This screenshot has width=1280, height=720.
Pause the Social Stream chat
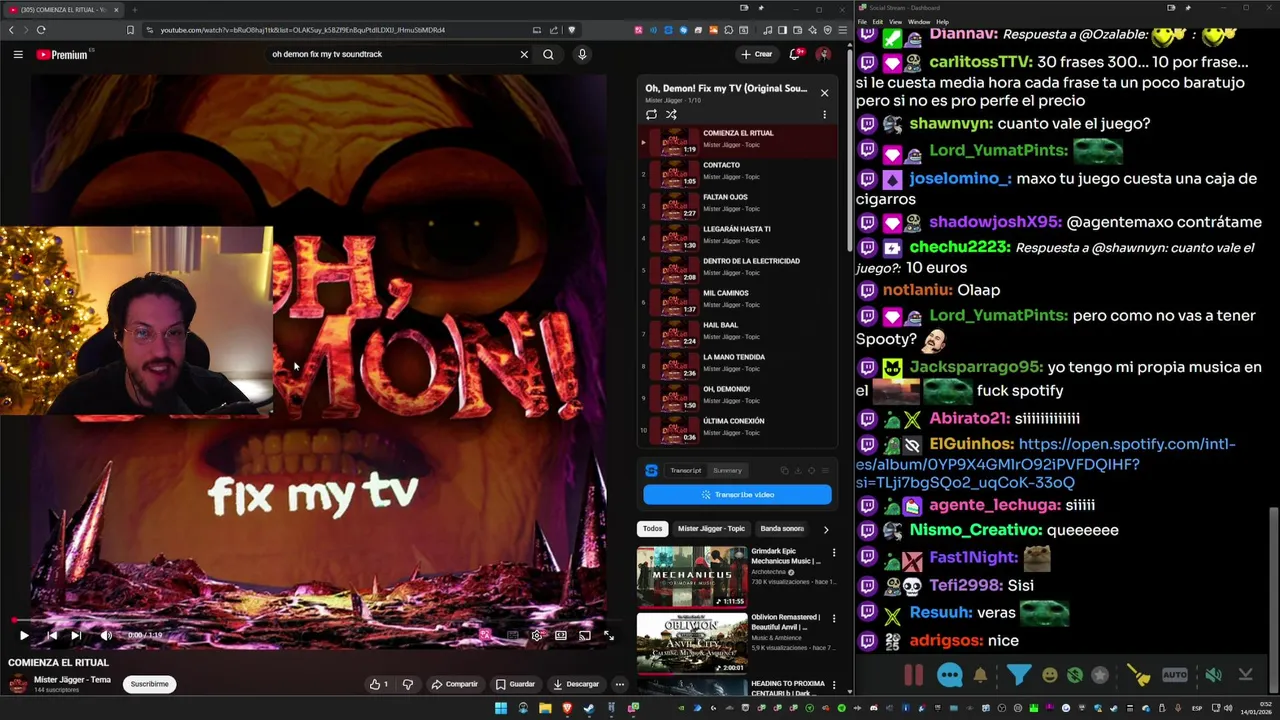tap(914, 675)
